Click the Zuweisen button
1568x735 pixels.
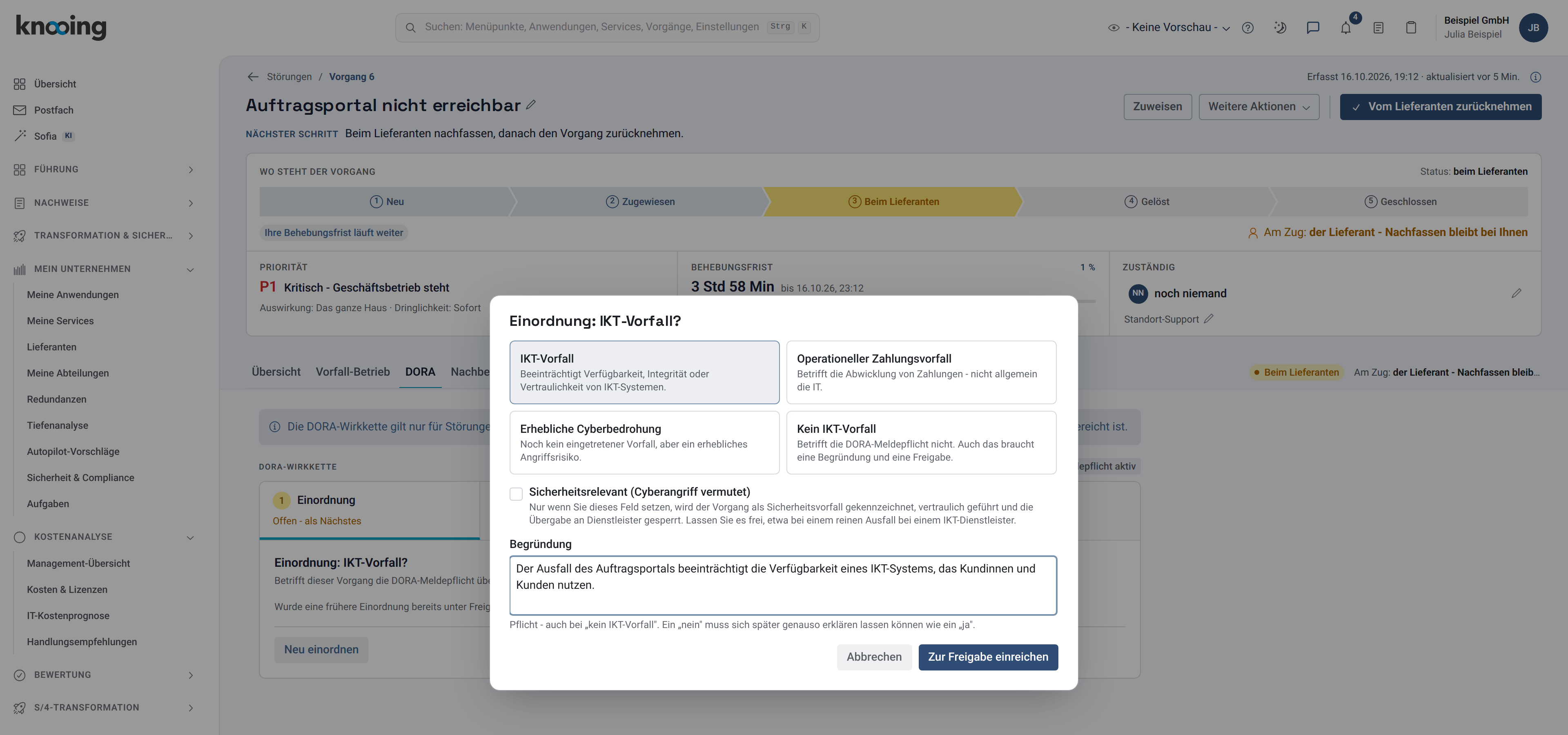(1157, 107)
